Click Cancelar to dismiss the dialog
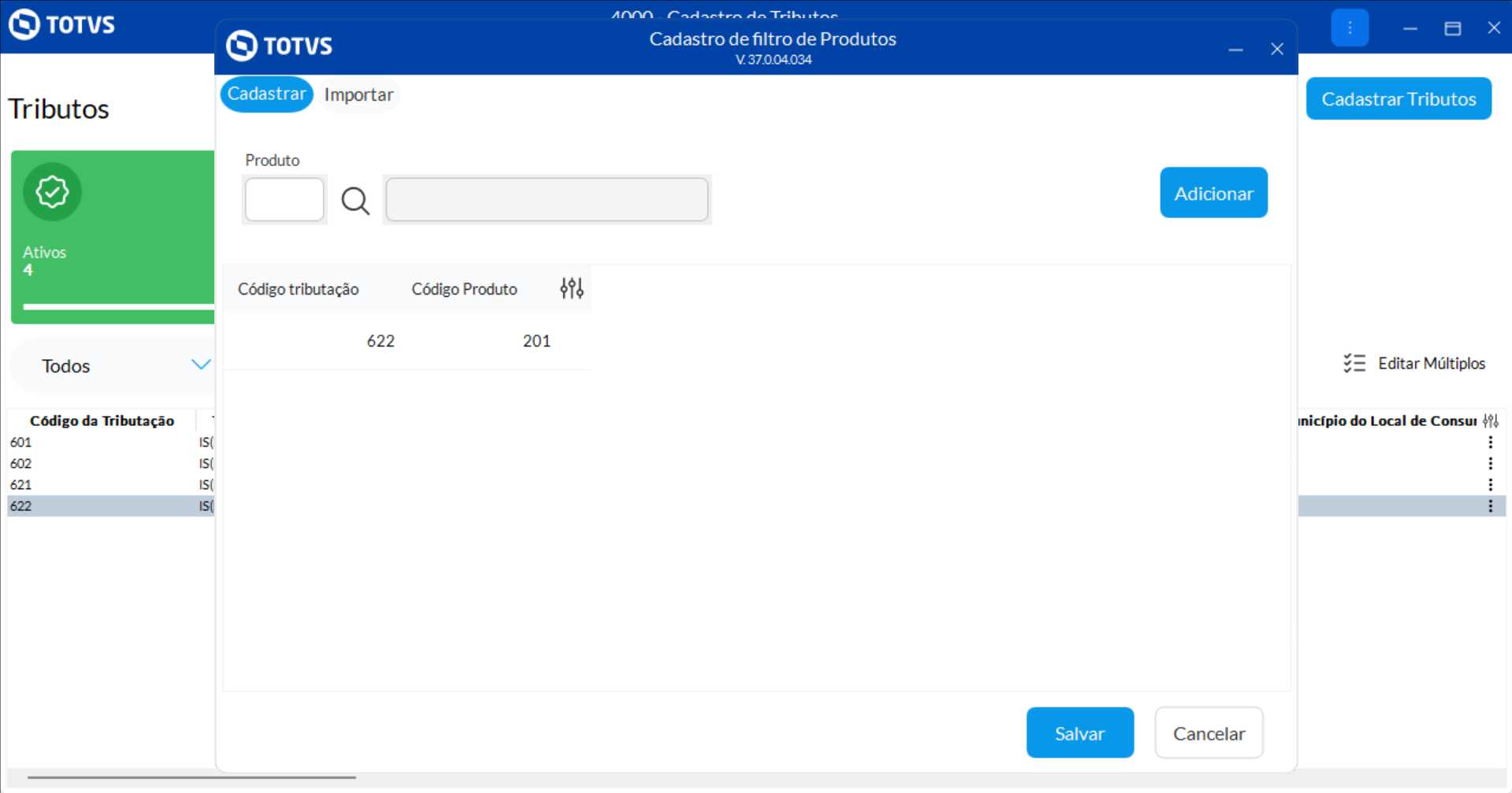 coord(1208,733)
